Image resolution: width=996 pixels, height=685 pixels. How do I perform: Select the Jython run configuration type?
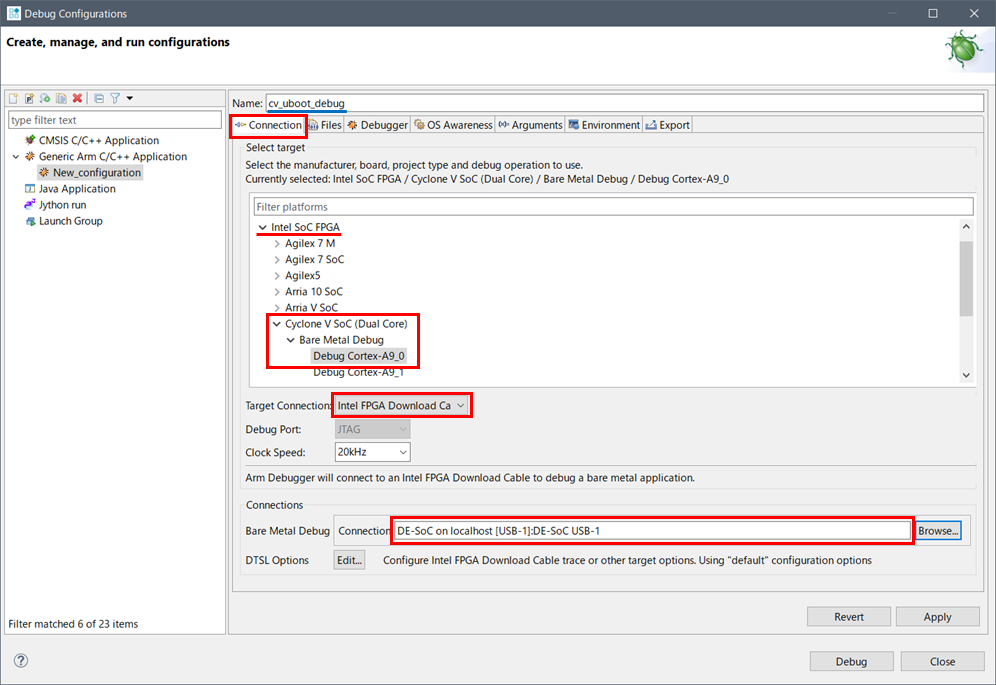62,205
